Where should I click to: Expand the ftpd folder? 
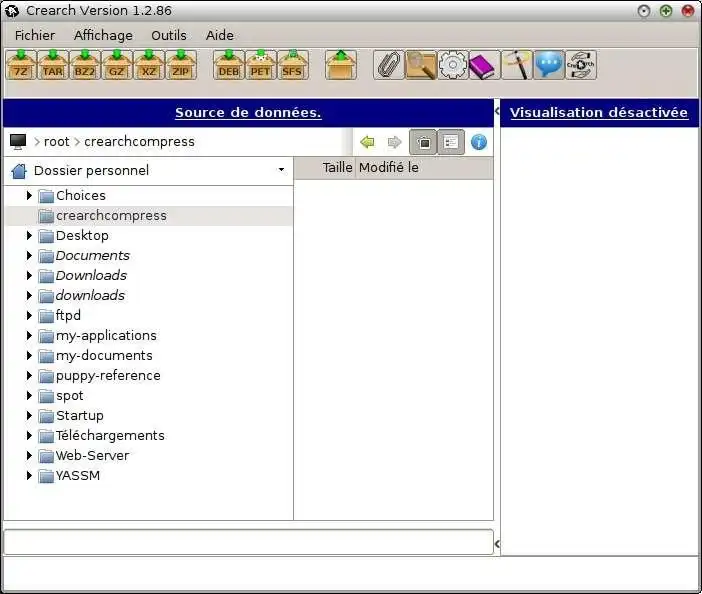pos(29,316)
